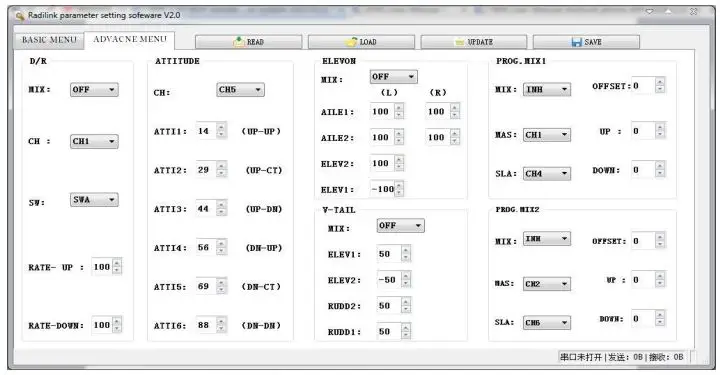720x375 pixels.
Task: Click the UPDATE button
Action: (474, 42)
